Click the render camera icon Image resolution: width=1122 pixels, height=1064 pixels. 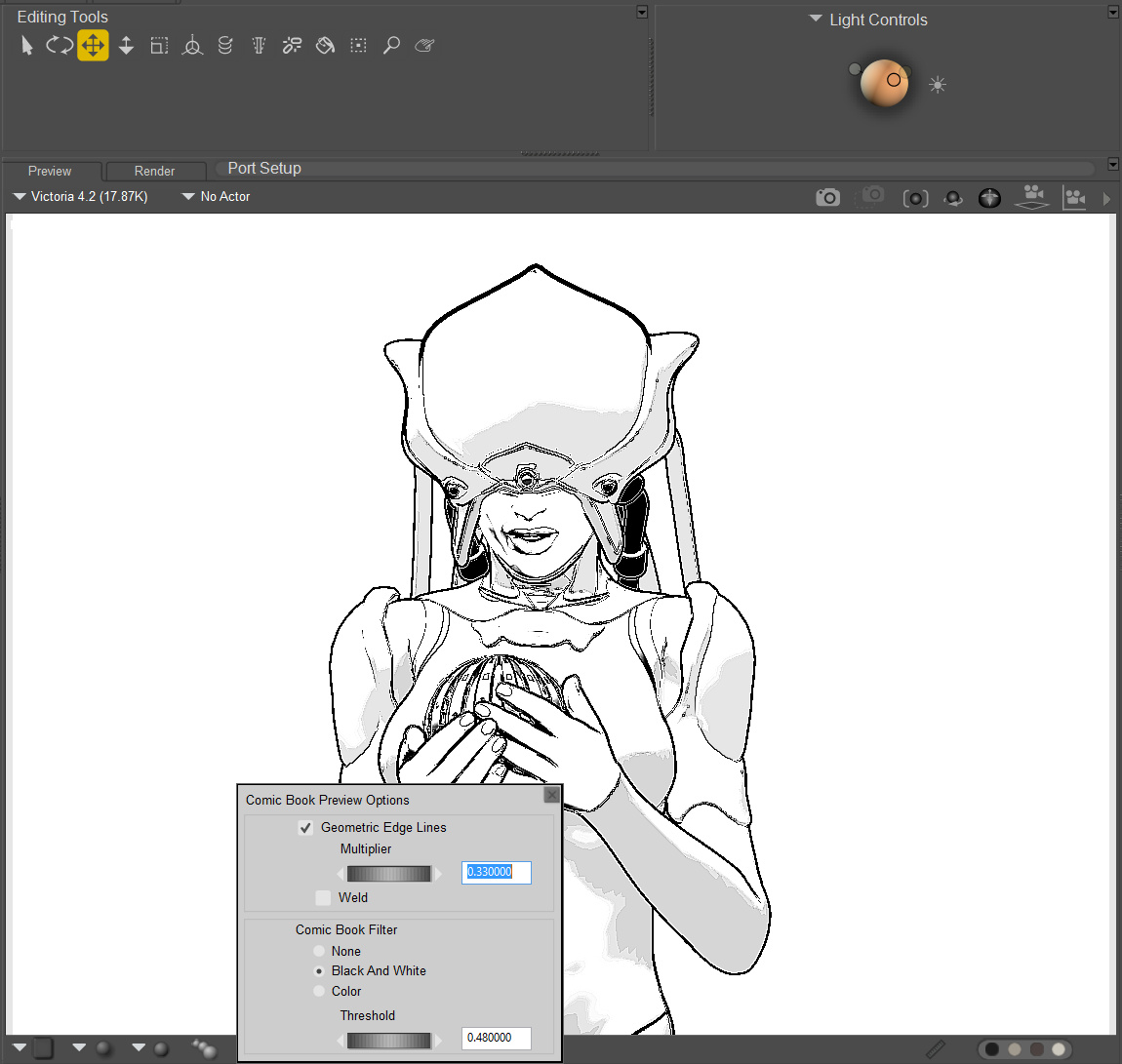[827, 198]
